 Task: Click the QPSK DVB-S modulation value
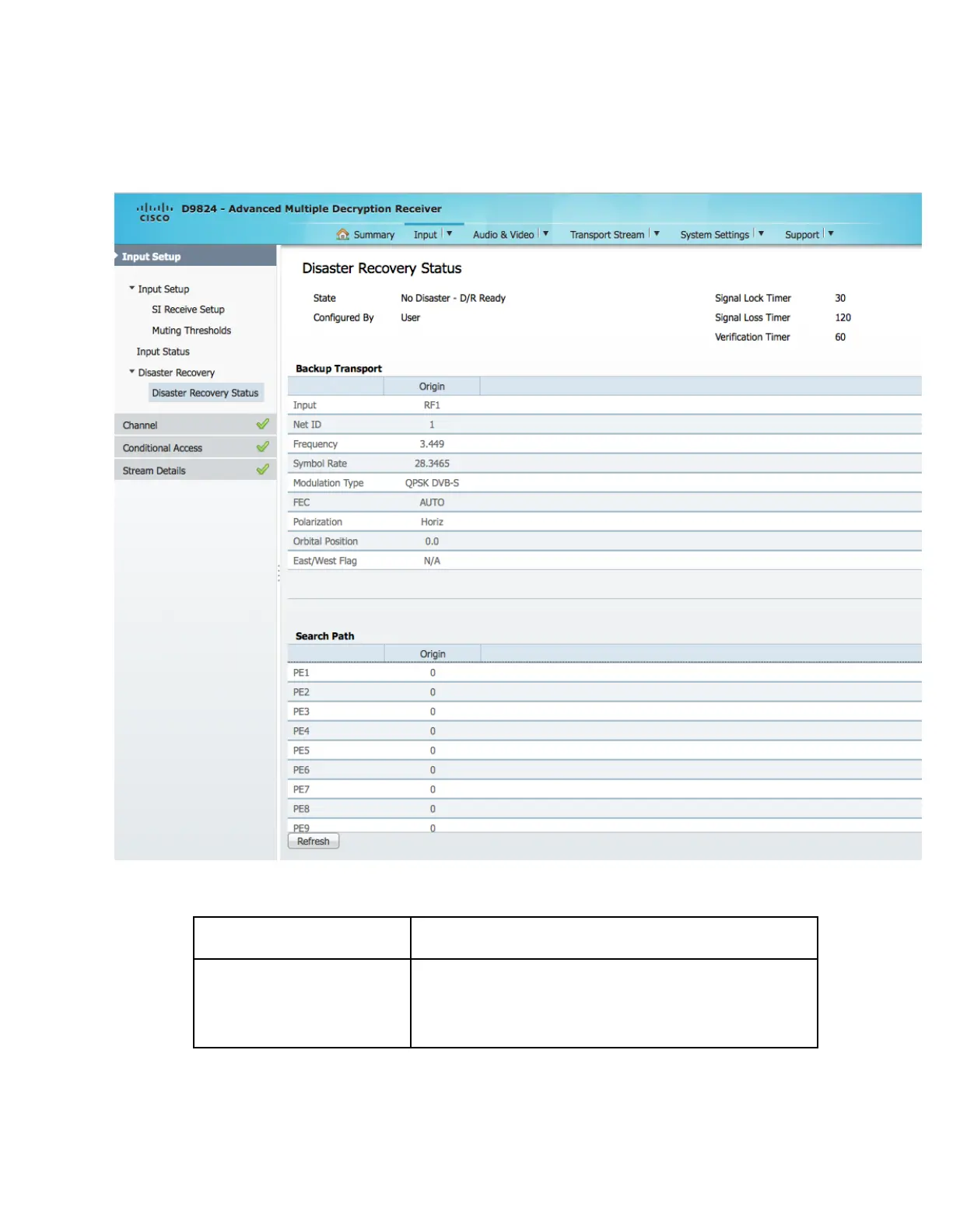coord(432,483)
